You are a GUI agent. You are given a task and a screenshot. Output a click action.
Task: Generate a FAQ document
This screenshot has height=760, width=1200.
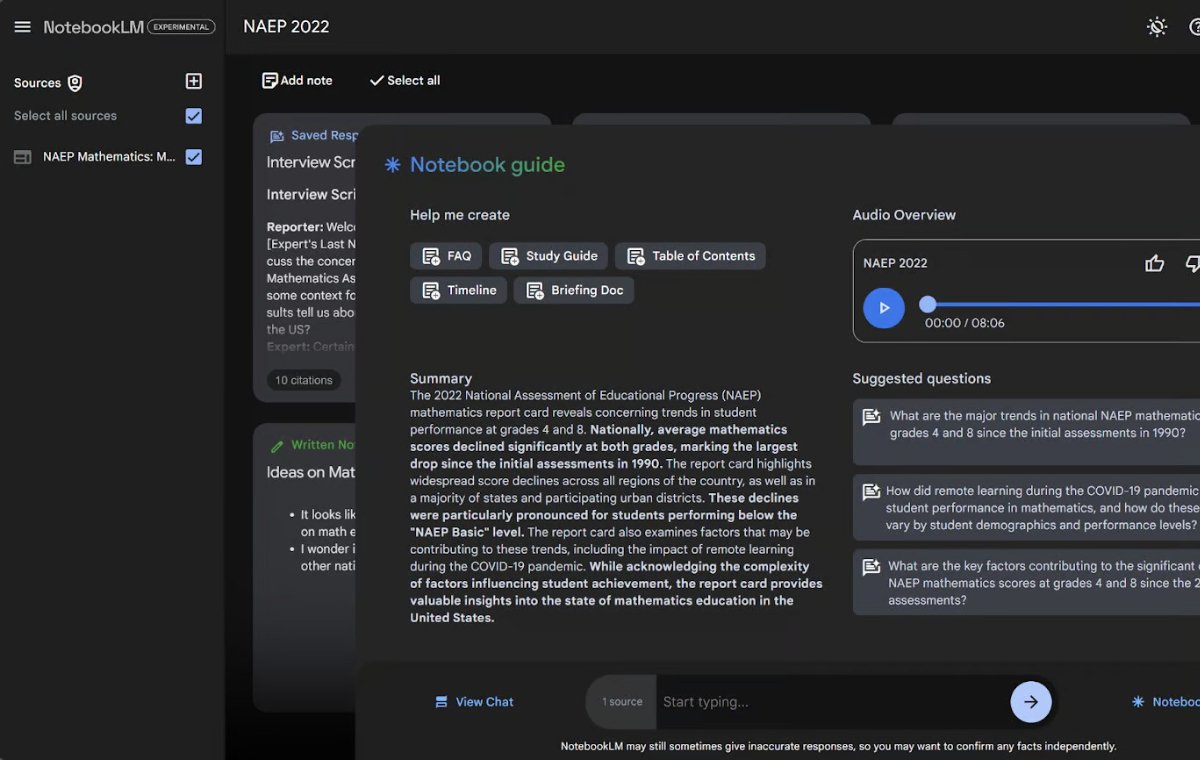point(446,256)
